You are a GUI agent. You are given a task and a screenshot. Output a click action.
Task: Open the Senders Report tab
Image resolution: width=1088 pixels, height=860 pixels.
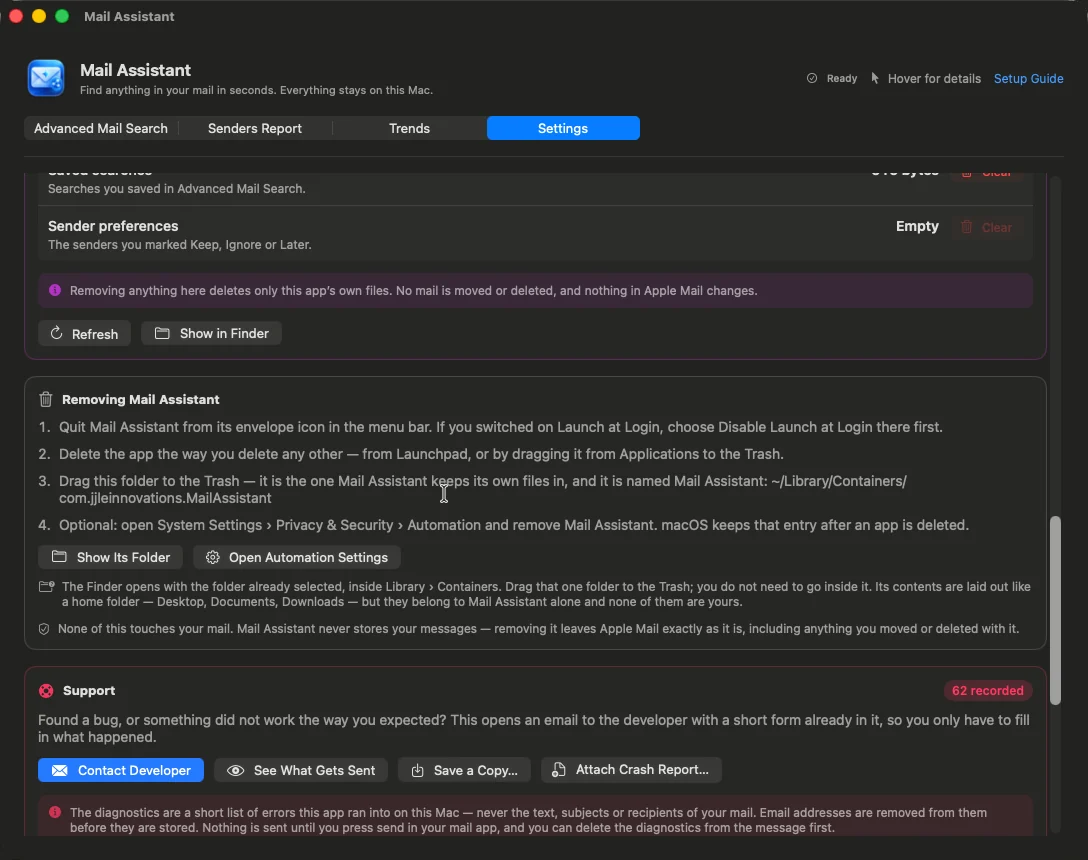click(255, 128)
